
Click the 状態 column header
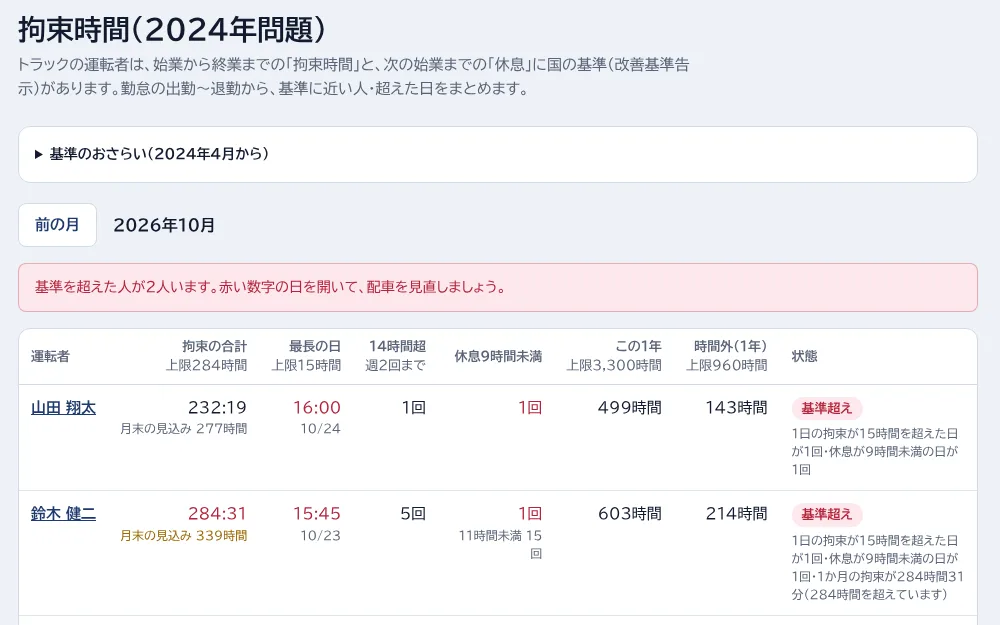click(804, 357)
